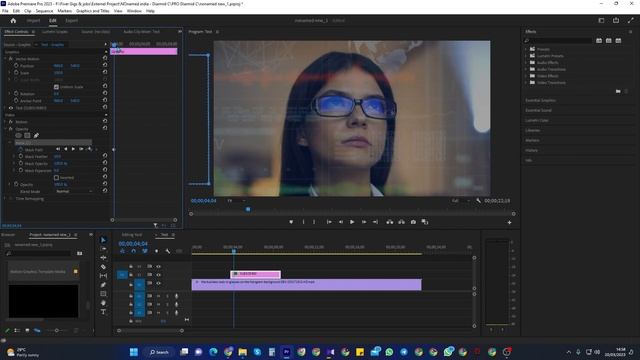Reset Position parameter in Effect Controls

click(105, 65)
